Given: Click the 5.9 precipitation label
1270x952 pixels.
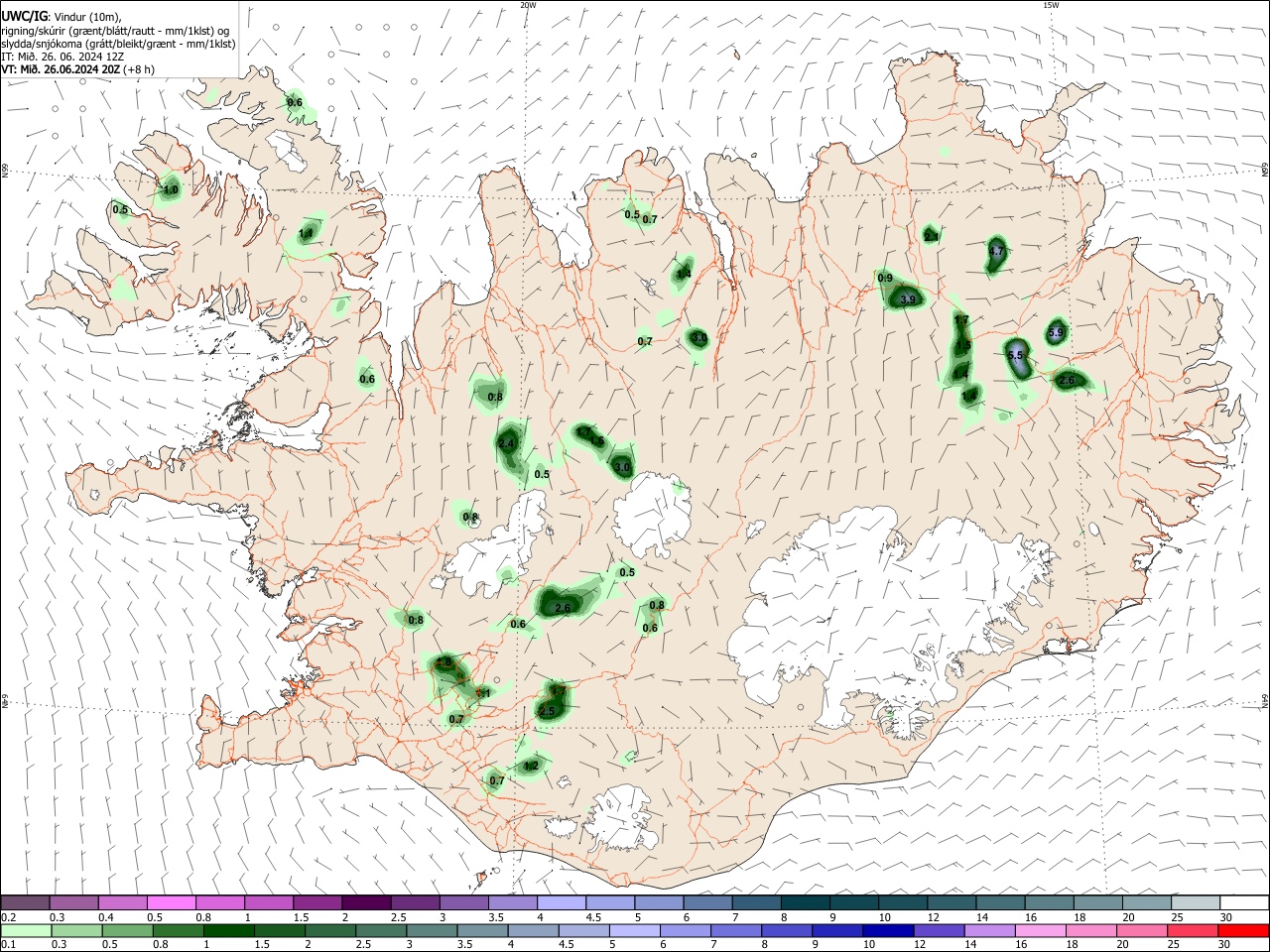Looking at the screenshot, I should [1056, 333].
